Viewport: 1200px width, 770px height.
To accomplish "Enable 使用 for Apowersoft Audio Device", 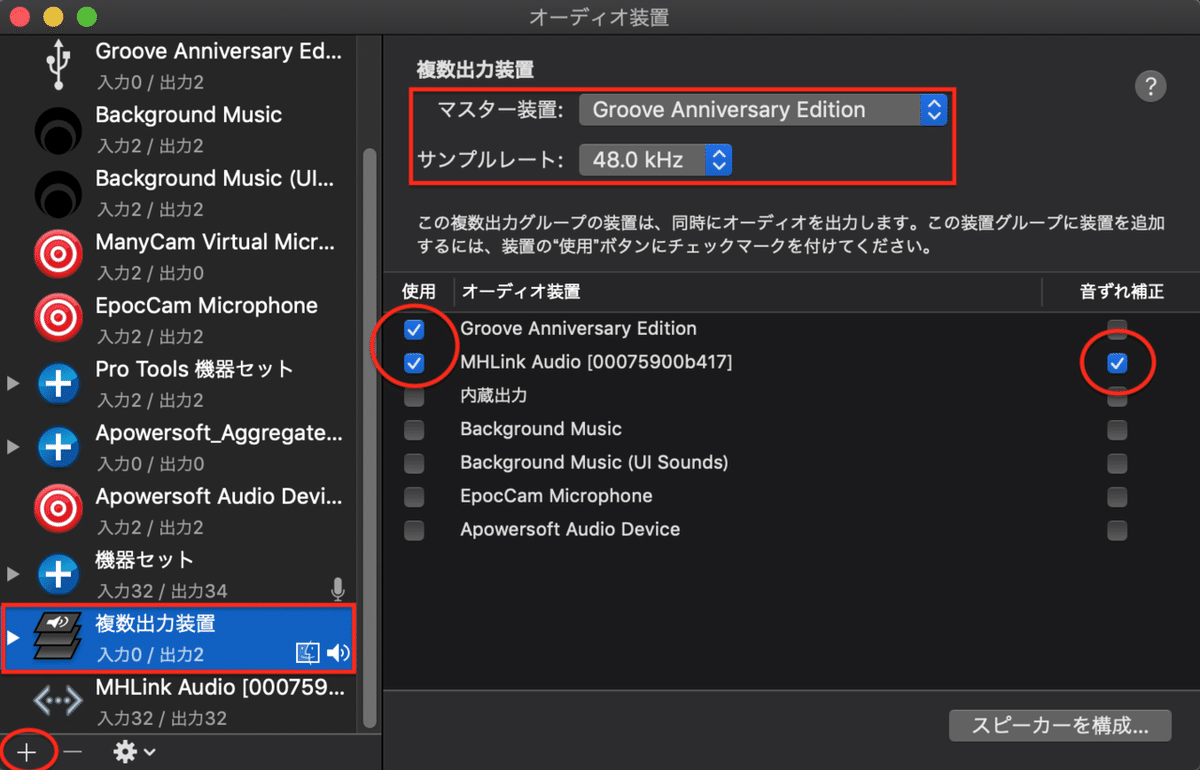I will [x=414, y=531].
